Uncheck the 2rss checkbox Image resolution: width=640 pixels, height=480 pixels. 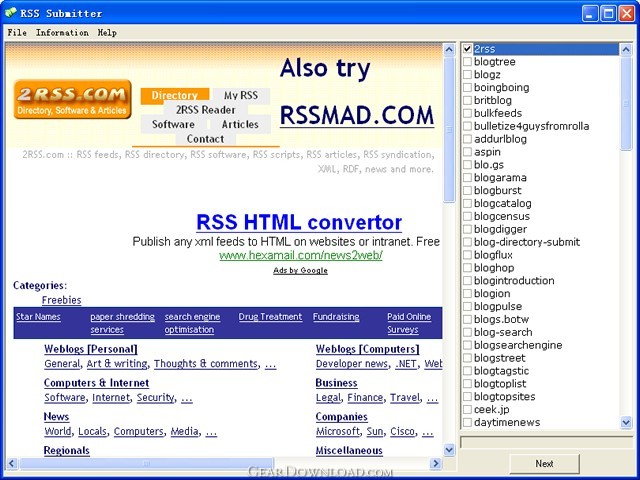click(467, 49)
